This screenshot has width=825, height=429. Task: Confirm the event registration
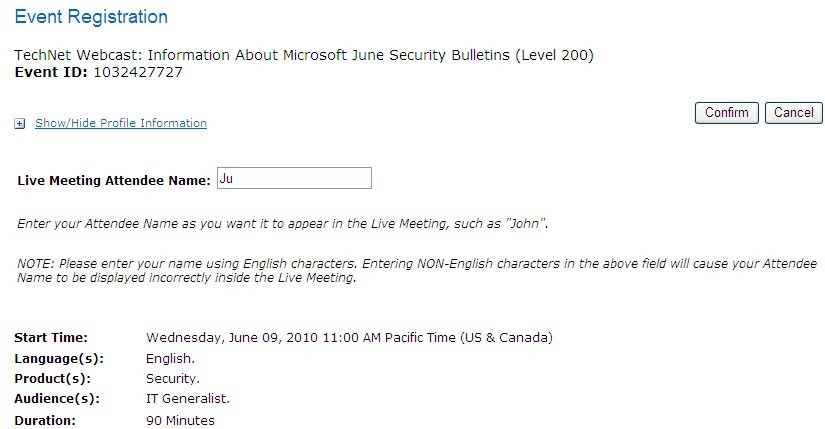pos(727,113)
